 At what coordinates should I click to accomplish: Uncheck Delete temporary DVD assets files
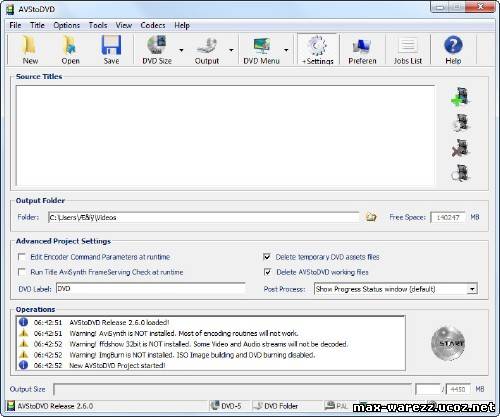267,257
